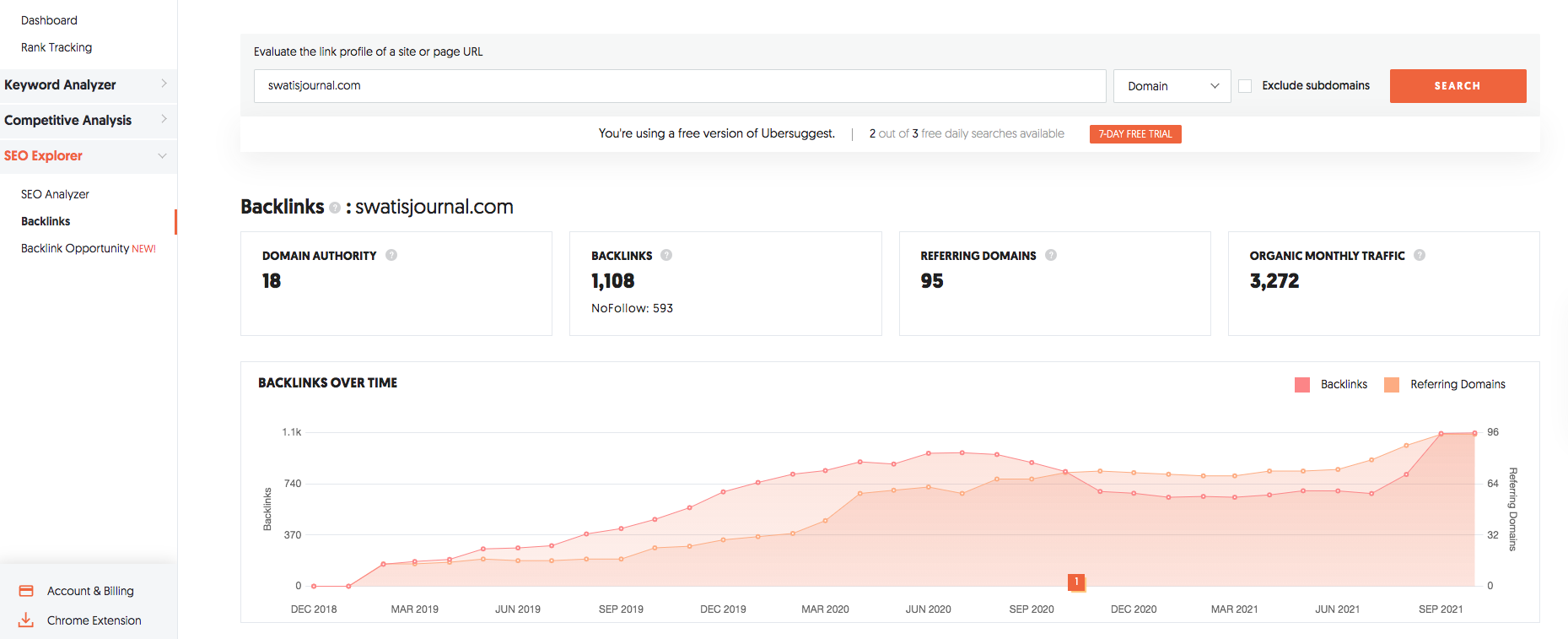The height and width of the screenshot is (639, 1568).
Task: Click the SEP 2021 axis label
Action: pos(1441,609)
